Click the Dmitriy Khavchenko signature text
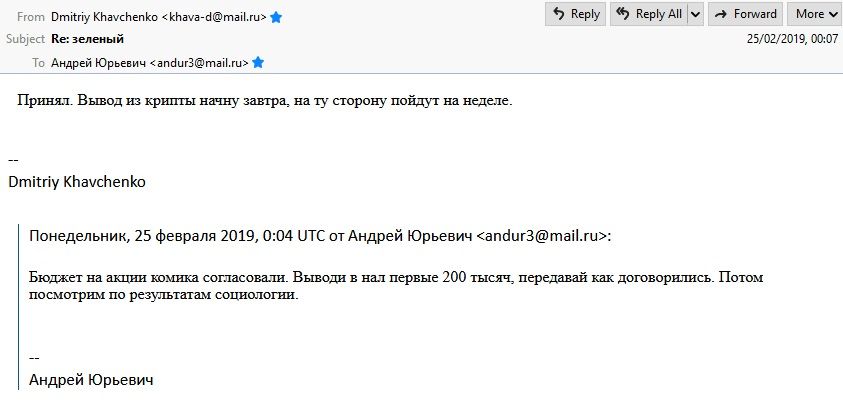Viewport: 843px width, 403px height. click(x=77, y=182)
